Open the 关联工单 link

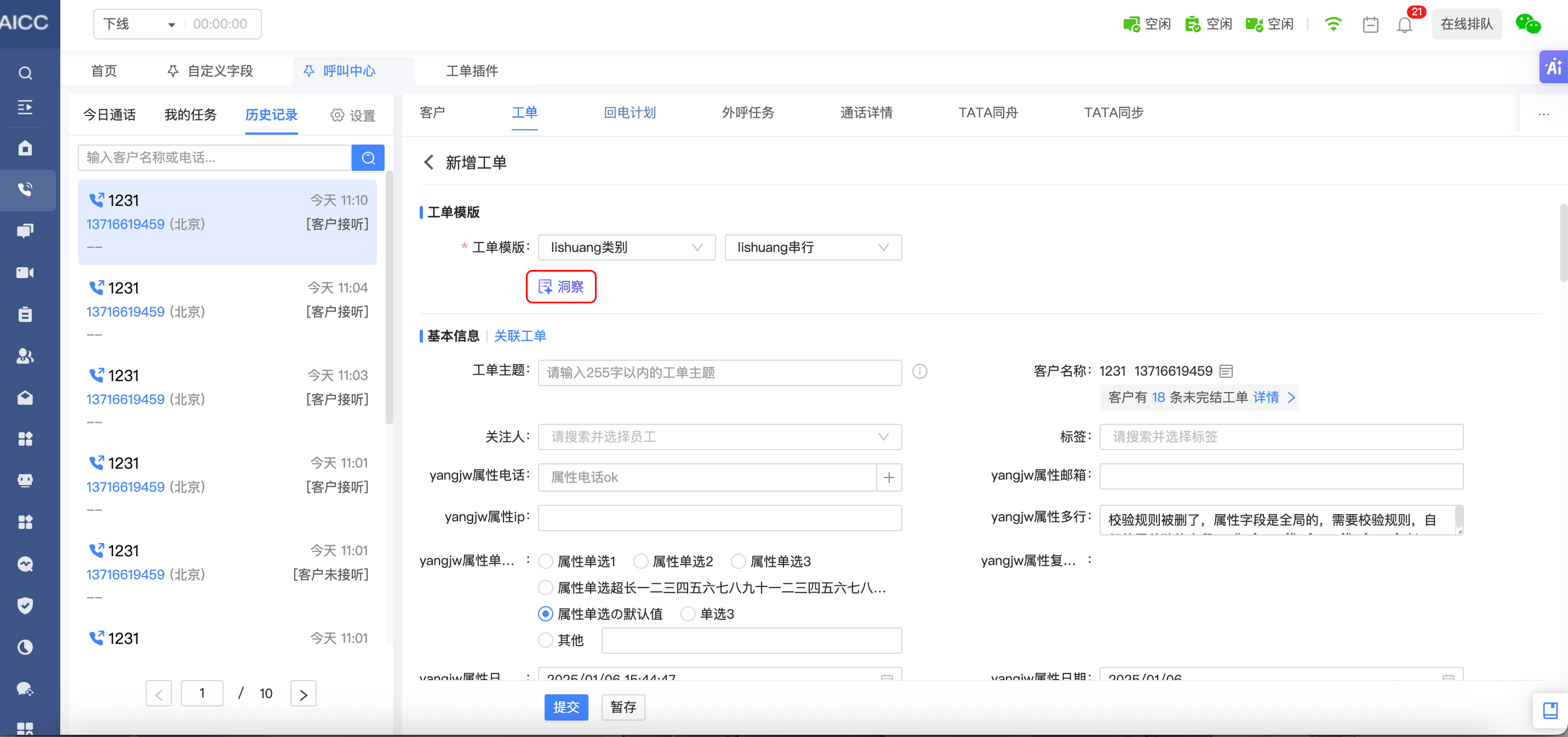[520, 336]
